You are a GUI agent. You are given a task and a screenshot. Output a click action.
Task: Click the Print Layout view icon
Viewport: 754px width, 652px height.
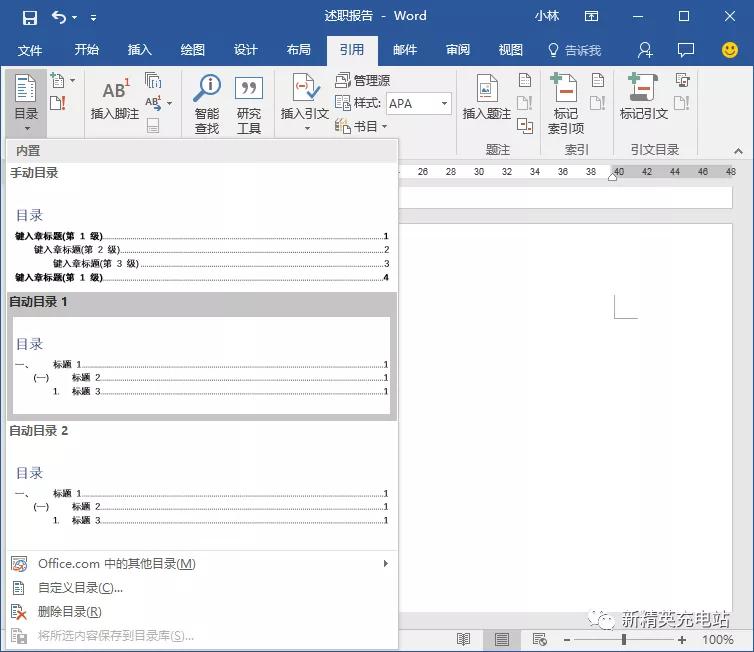pyautogui.click(x=502, y=639)
